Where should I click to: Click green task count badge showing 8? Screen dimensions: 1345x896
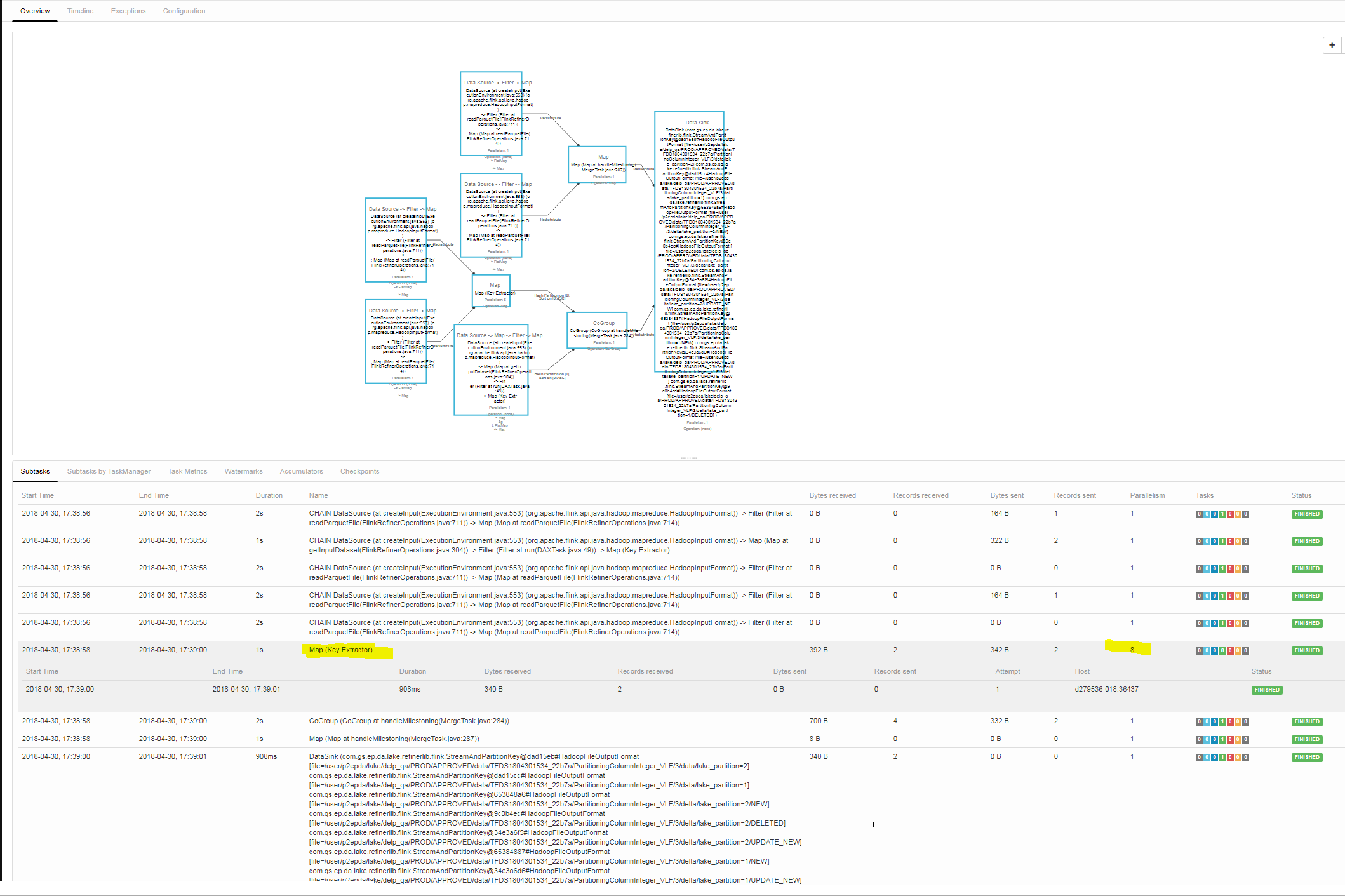[x=1222, y=651]
